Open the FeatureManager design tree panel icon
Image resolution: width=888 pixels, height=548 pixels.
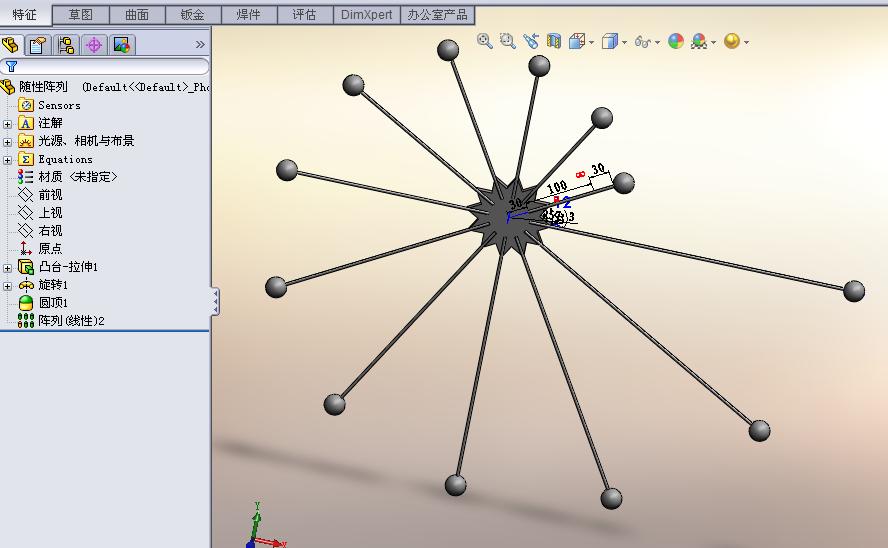[x=11, y=45]
